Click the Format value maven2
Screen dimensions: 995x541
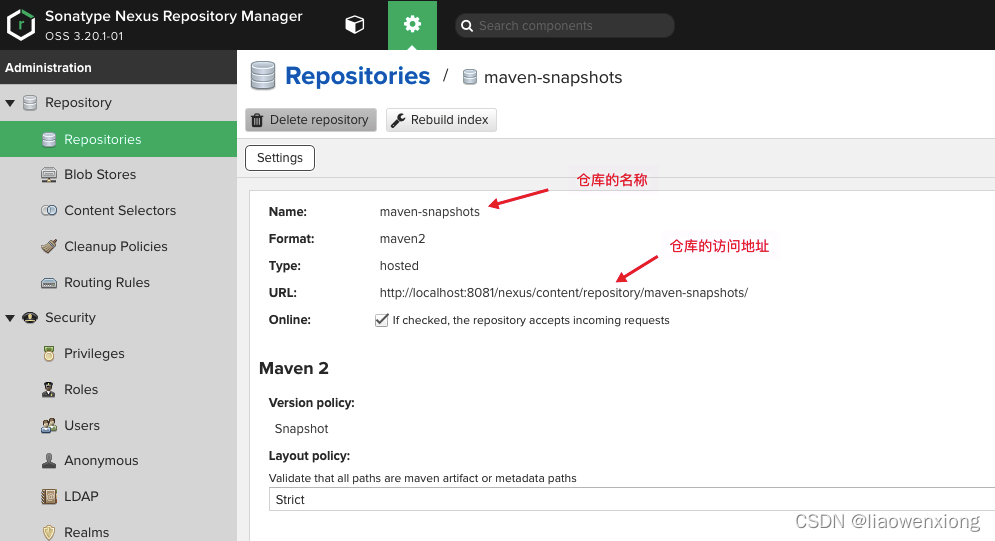pyautogui.click(x=402, y=239)
